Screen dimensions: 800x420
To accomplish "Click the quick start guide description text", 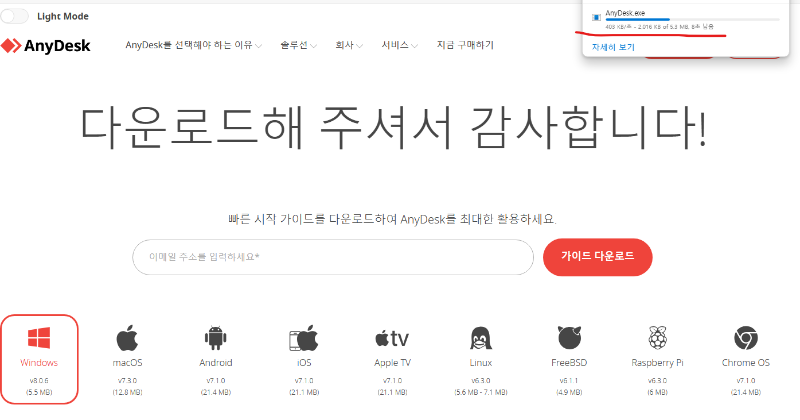I will 392,219.
